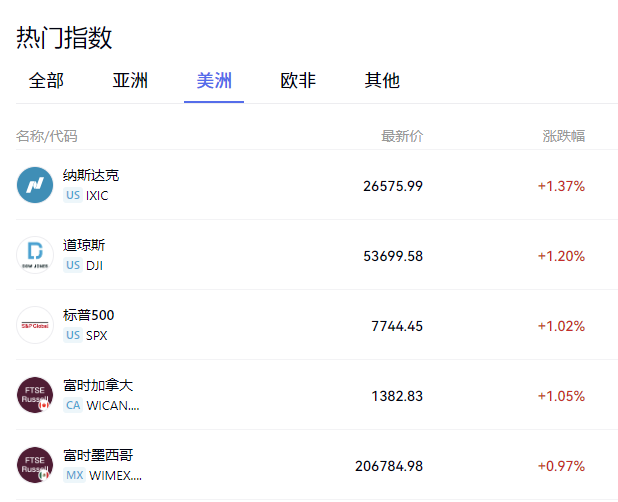Open the 富时墨西哥 index name
The image size is (618, 502).
[x=98, y=456]
